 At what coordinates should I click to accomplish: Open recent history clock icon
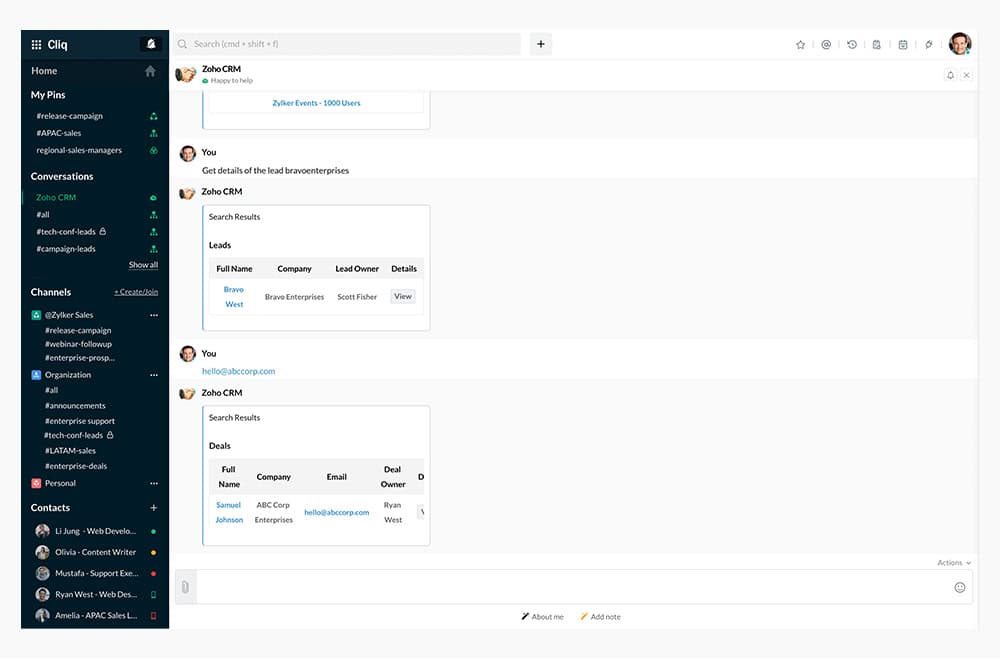[x=851, y=45]
